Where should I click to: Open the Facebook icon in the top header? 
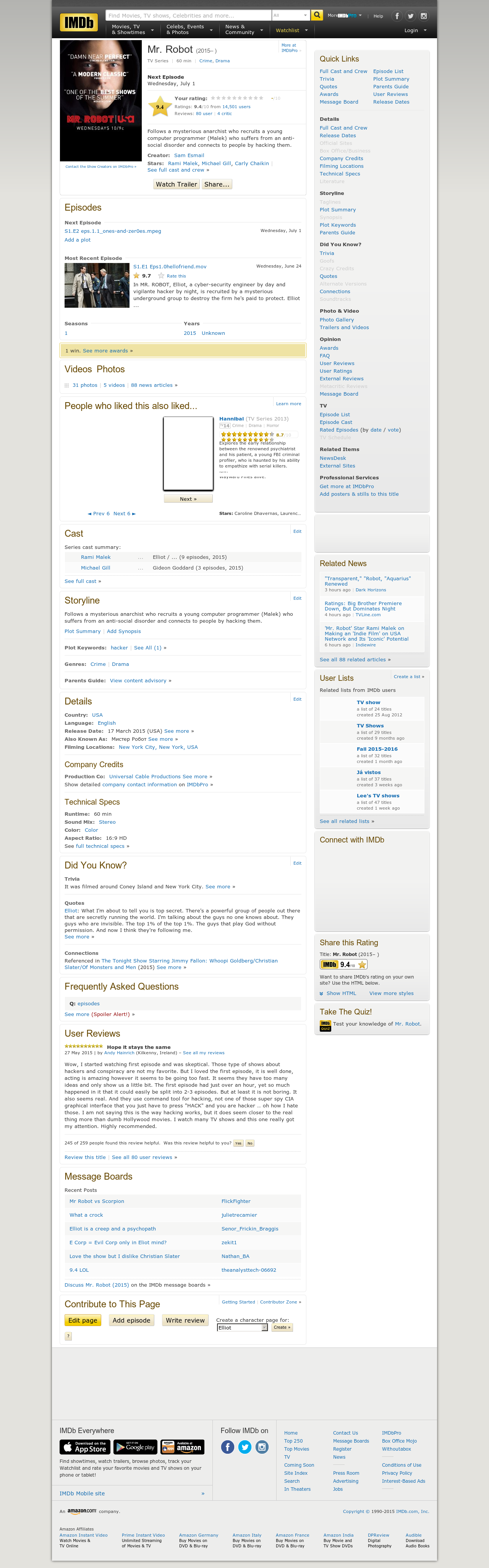397,16
